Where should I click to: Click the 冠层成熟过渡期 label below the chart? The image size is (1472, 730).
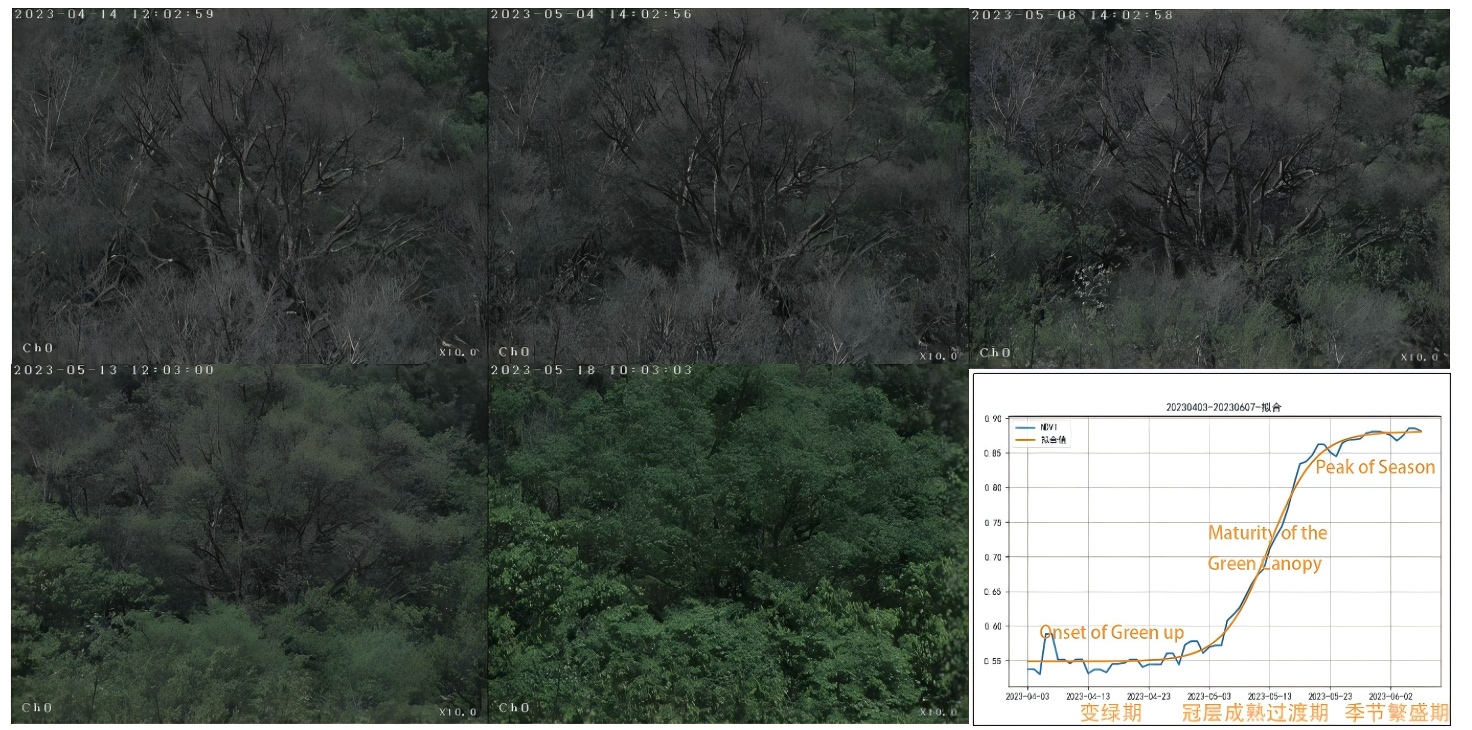[x=1255, y=713]
